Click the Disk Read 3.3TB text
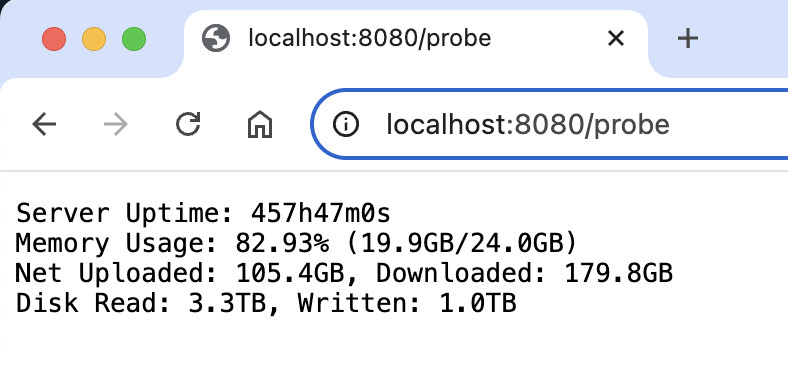Screen dimensions: 788x368 coord(141,303)
